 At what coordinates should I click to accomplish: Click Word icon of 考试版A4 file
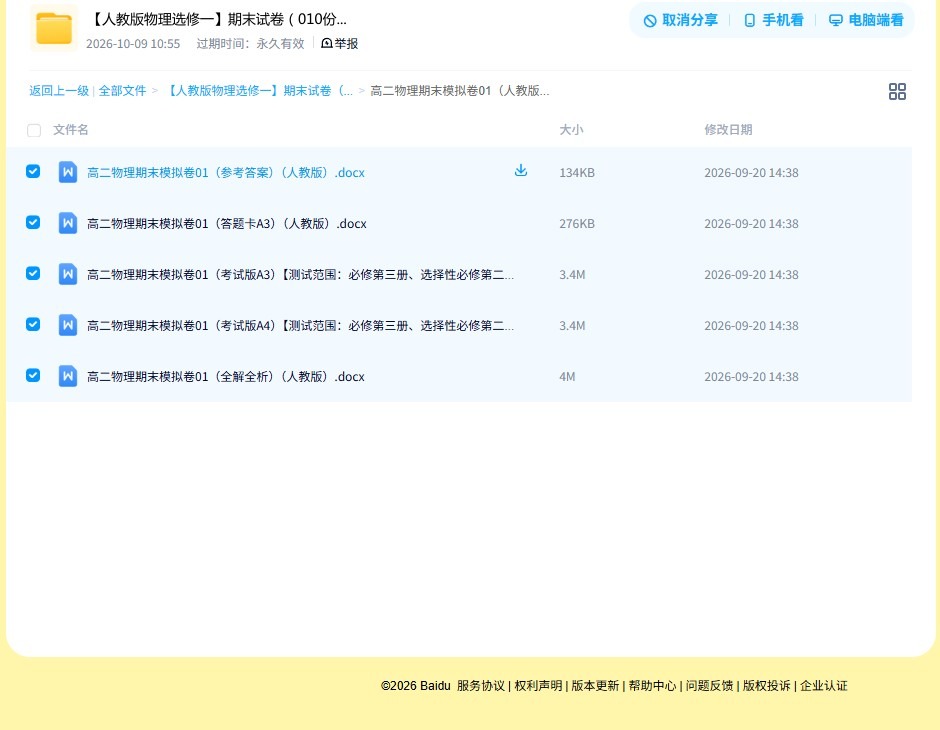point(68,325)
